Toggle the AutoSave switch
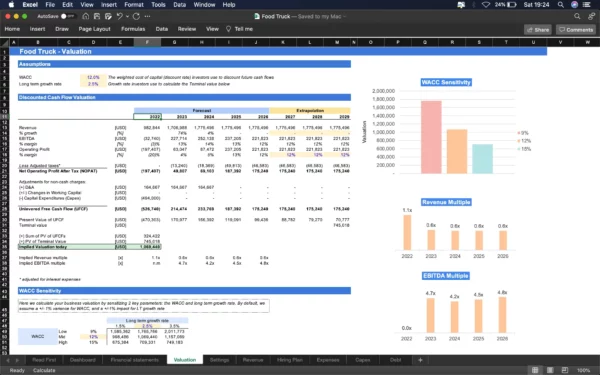600x375 pixels. [67, 16]
